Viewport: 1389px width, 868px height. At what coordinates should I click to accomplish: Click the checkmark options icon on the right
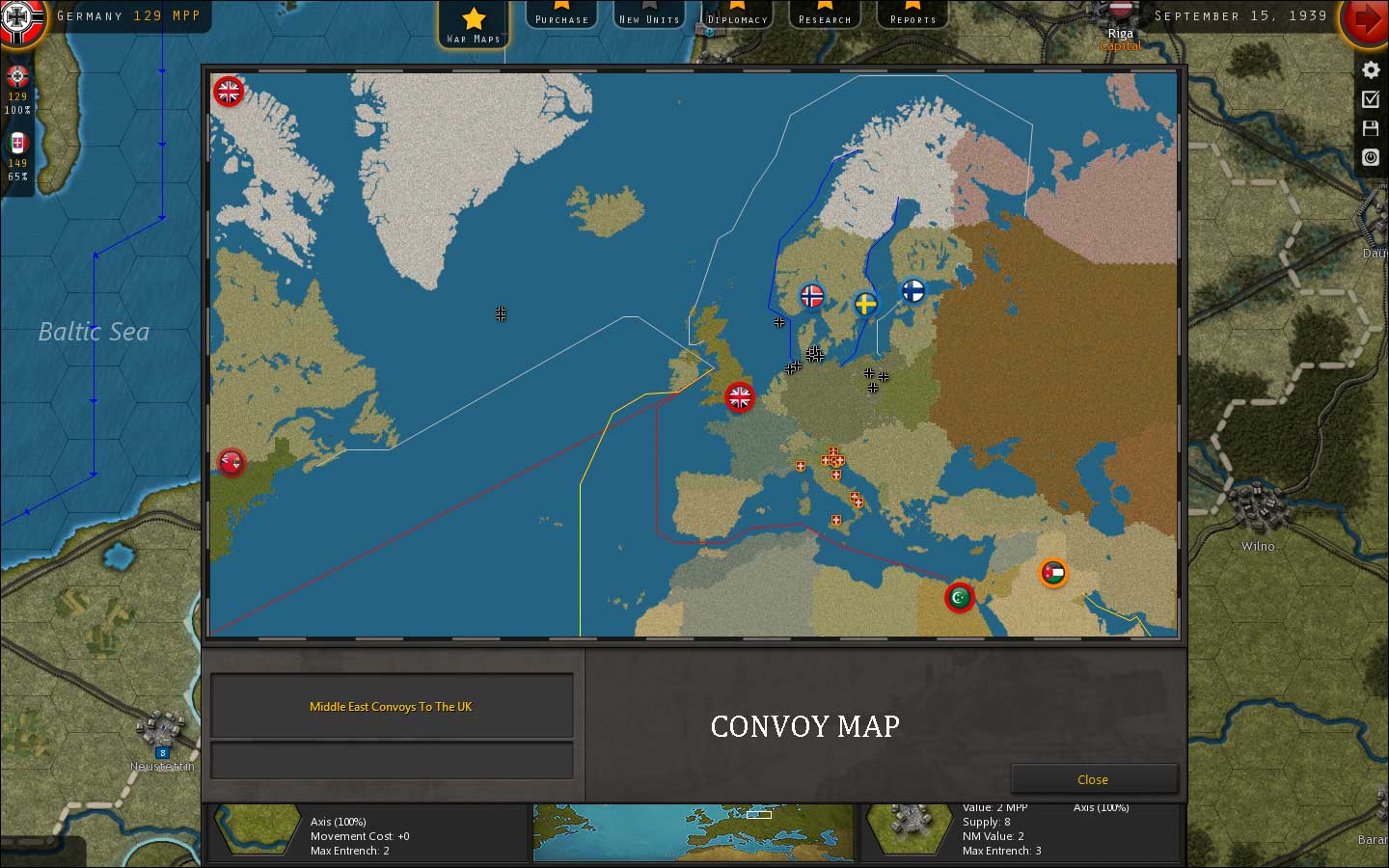point(1371,99)
